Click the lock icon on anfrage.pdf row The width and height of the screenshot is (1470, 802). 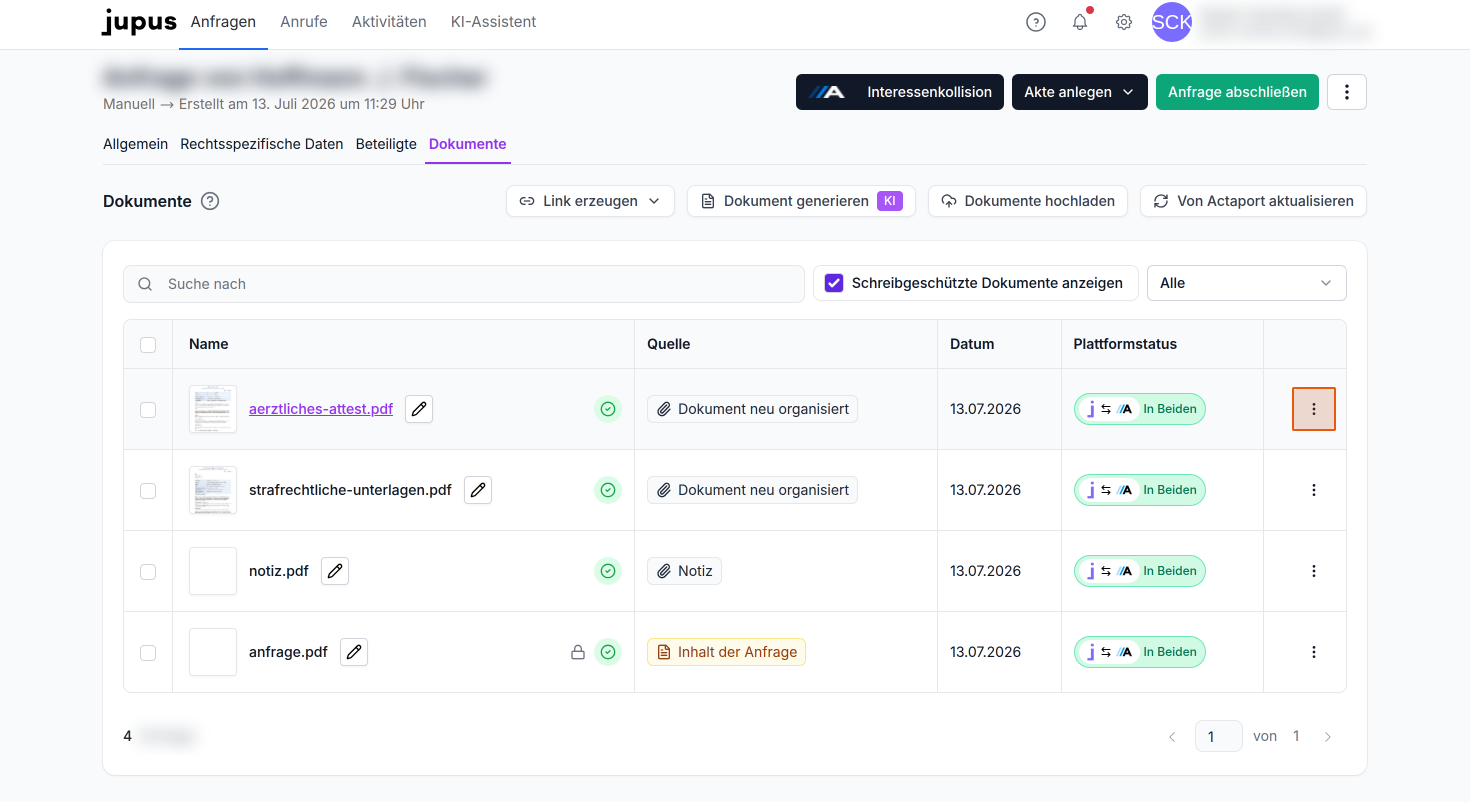577,652
